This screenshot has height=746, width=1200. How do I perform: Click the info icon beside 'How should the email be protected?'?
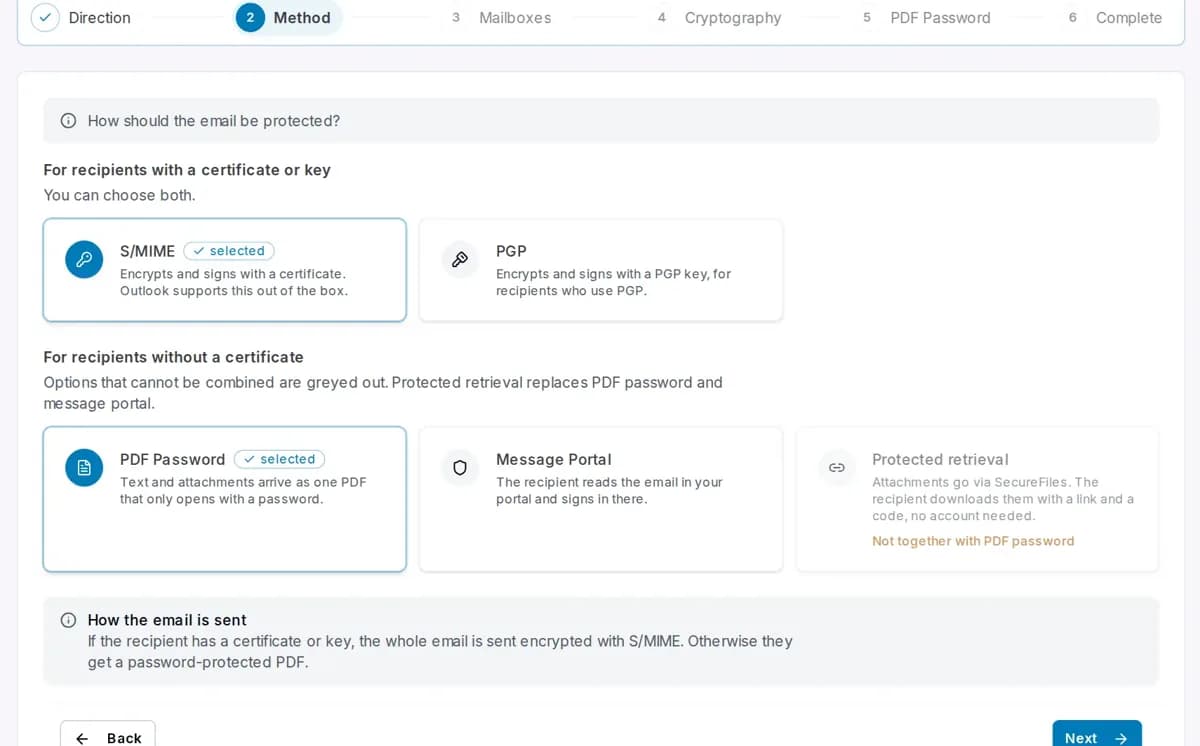tap(68, 121)
